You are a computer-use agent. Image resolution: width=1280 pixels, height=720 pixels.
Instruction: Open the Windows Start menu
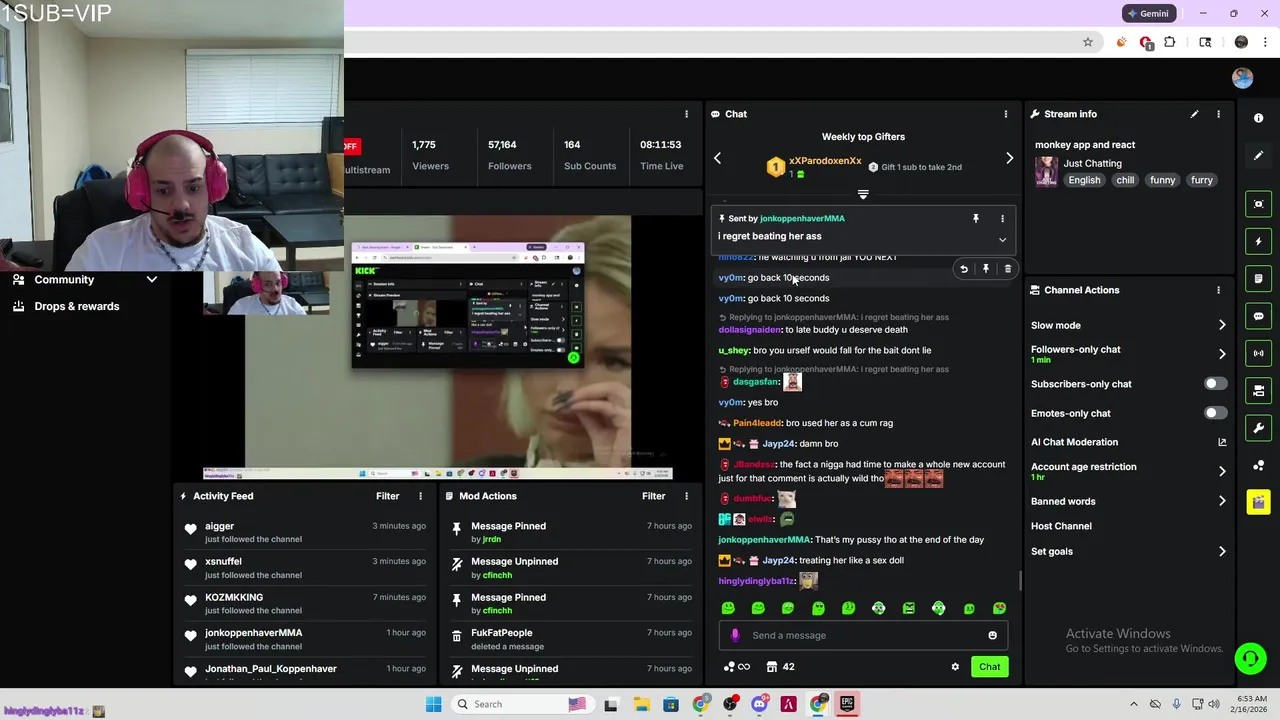433,704
